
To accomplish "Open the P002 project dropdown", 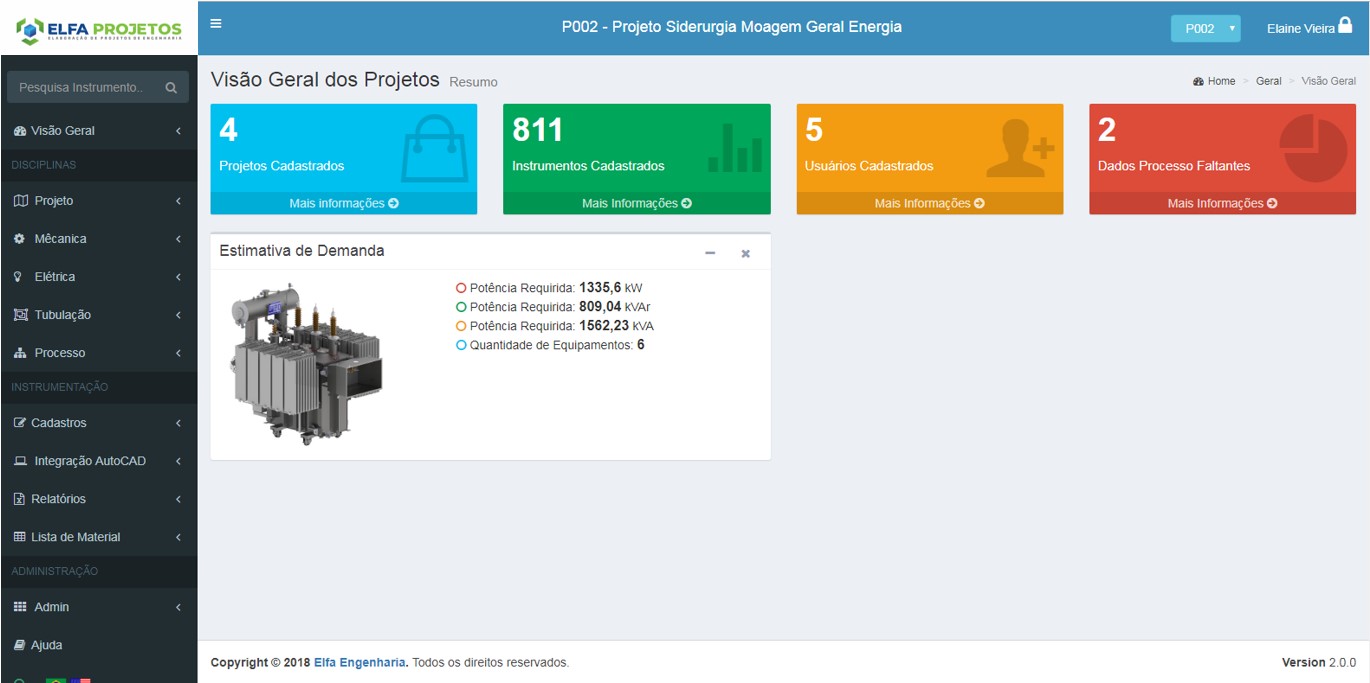I will [x=1205, y=29].
